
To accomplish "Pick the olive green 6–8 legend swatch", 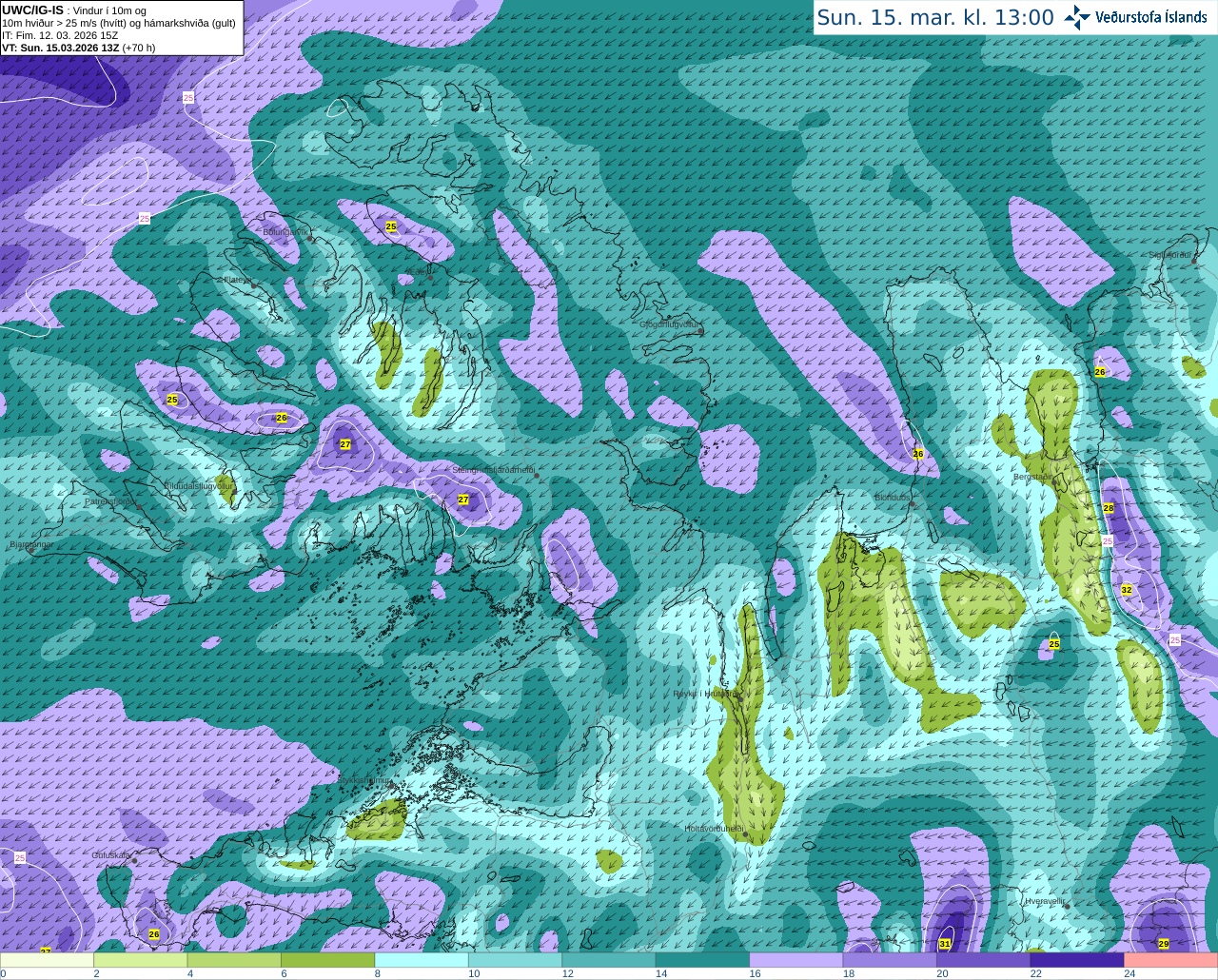I will (x=328, y=960).
